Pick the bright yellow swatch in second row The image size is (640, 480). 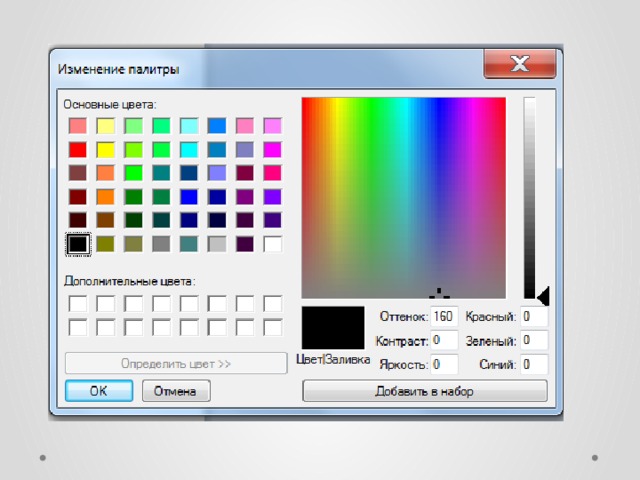[105, 149]
